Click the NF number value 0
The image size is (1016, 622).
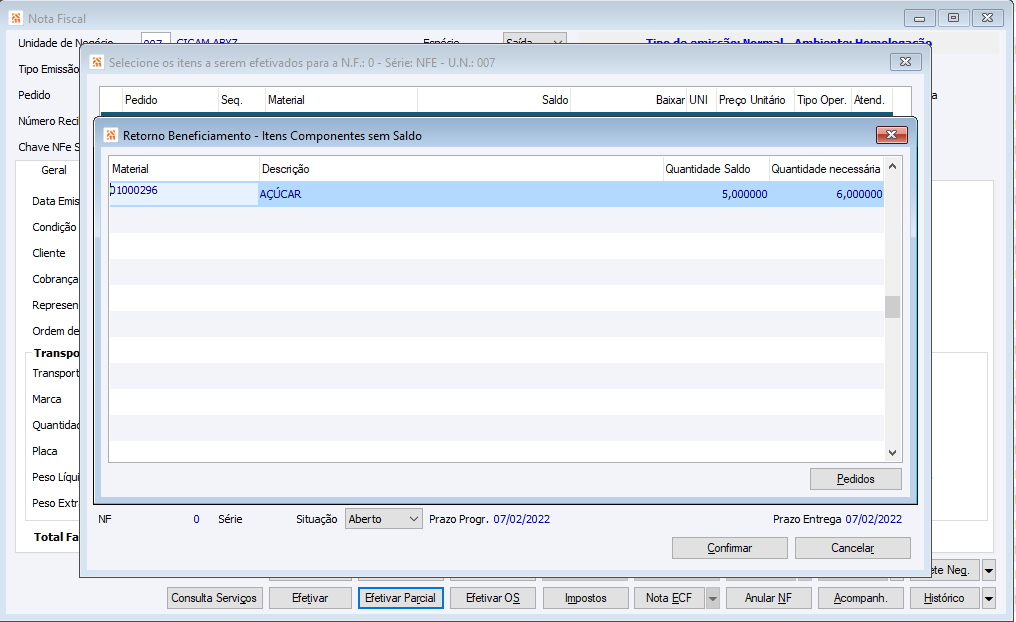point(196,519)
